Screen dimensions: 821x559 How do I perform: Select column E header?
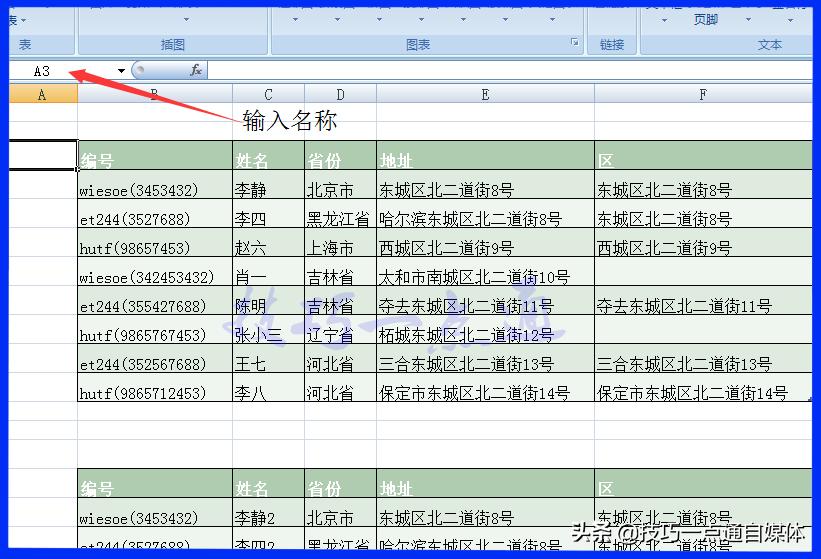coord(485,94)
